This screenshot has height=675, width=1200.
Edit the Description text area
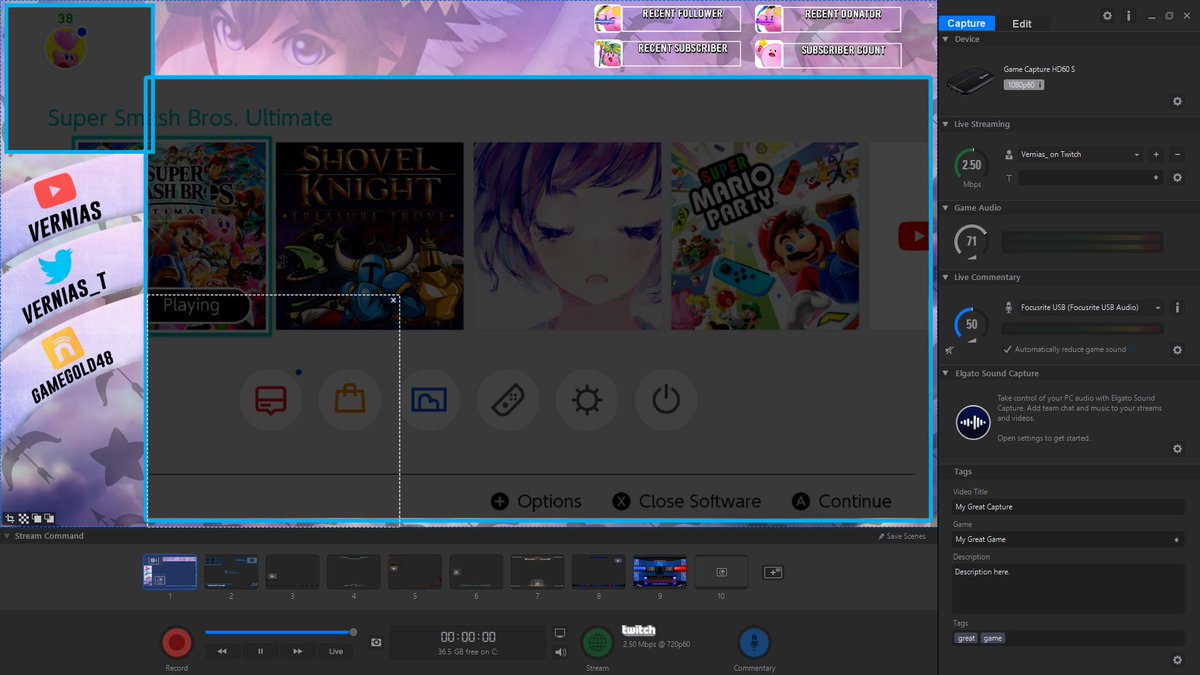(x=1068, y=588)
